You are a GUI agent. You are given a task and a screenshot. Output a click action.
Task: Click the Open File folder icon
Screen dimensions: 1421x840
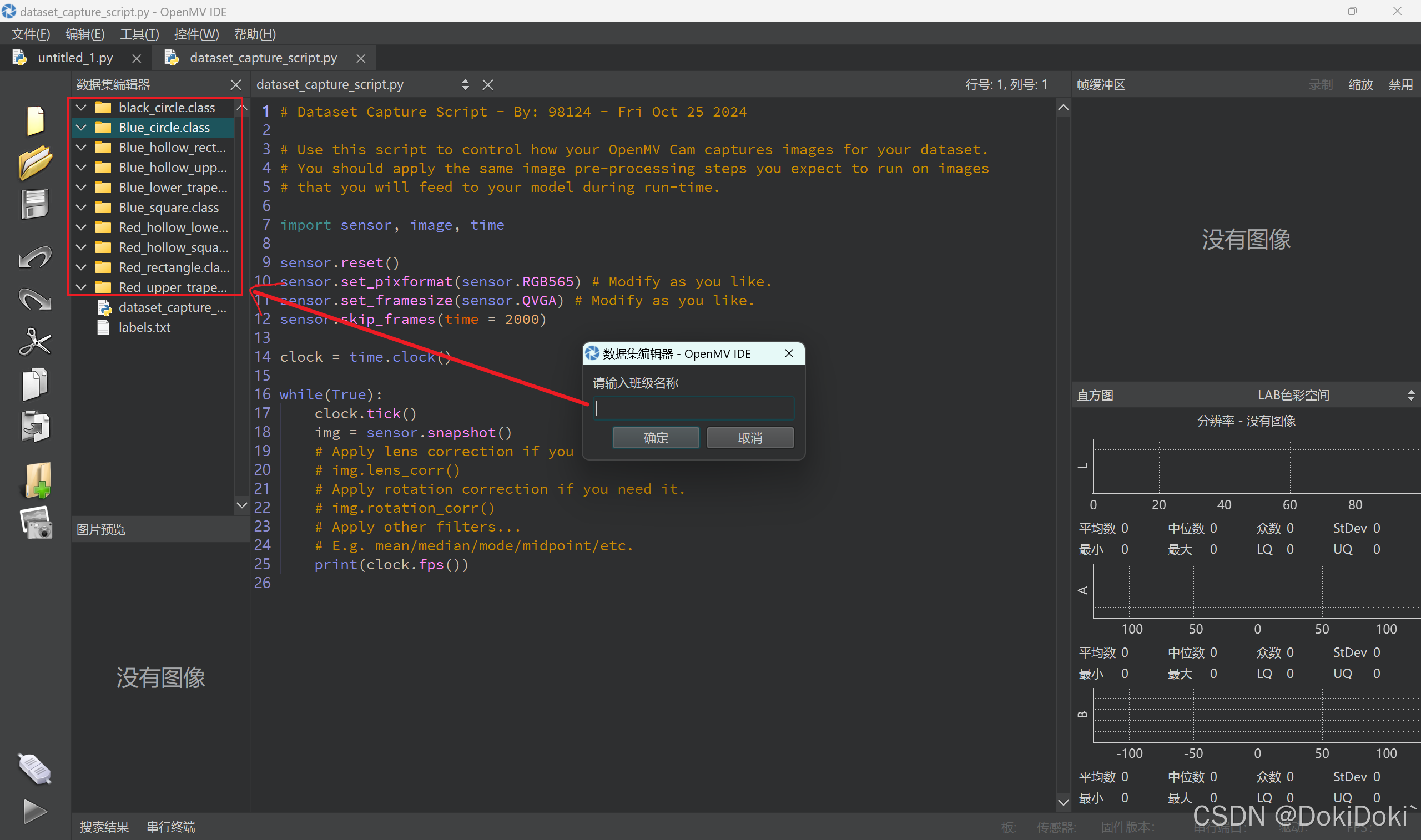[x=35, y=163]
